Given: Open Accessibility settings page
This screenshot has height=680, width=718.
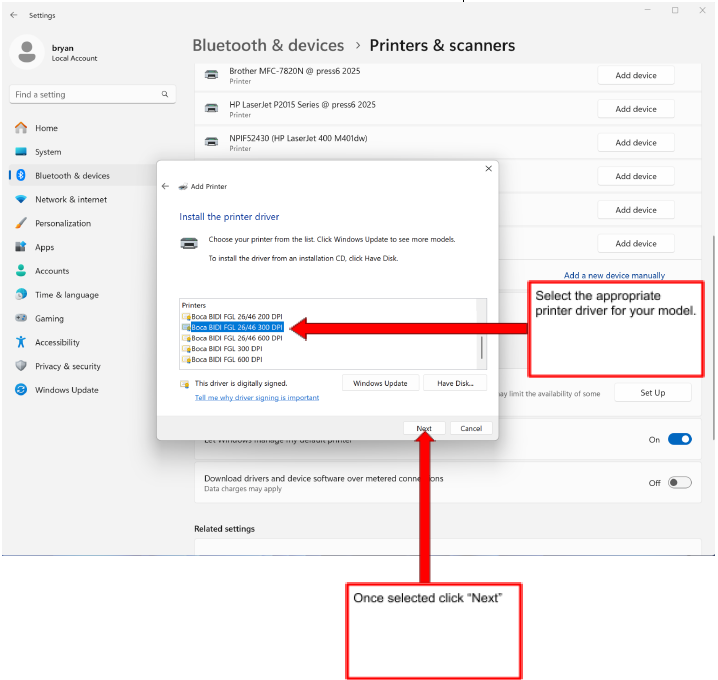Looking at the screenshot, I should pyautogui.click(x=57, y=343).
